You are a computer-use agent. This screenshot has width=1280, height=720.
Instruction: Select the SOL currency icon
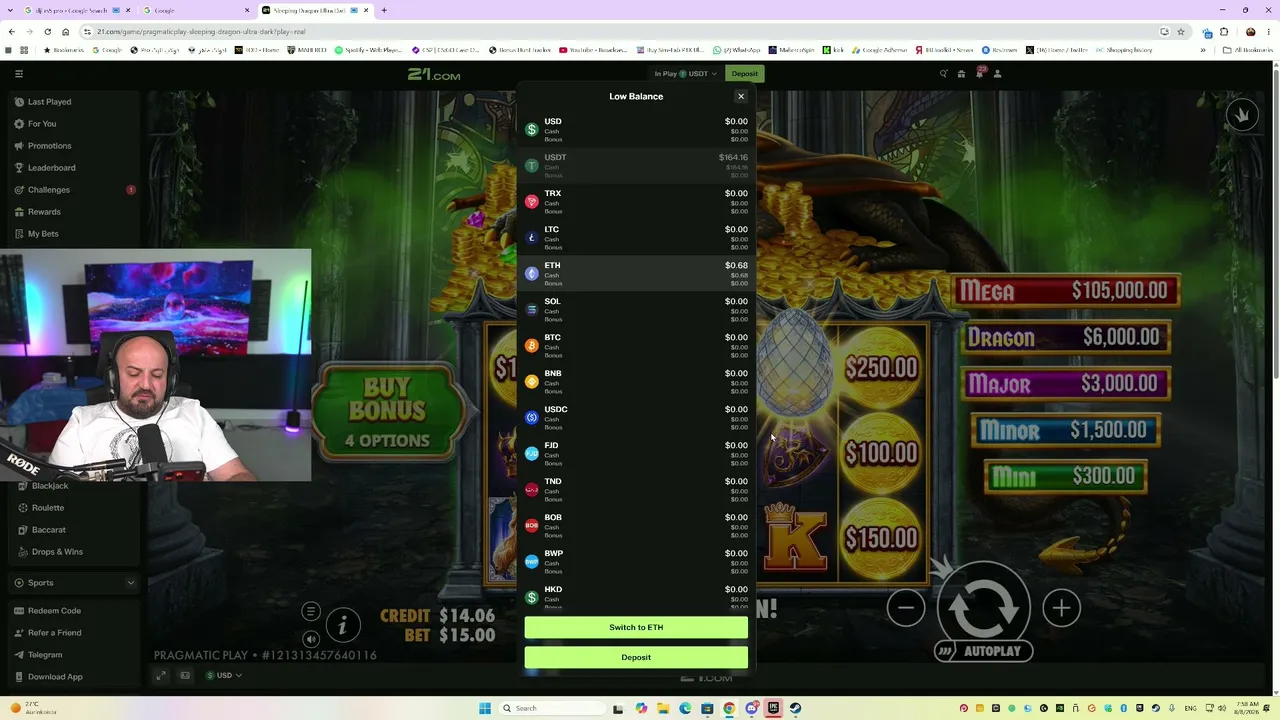point(532,309)
